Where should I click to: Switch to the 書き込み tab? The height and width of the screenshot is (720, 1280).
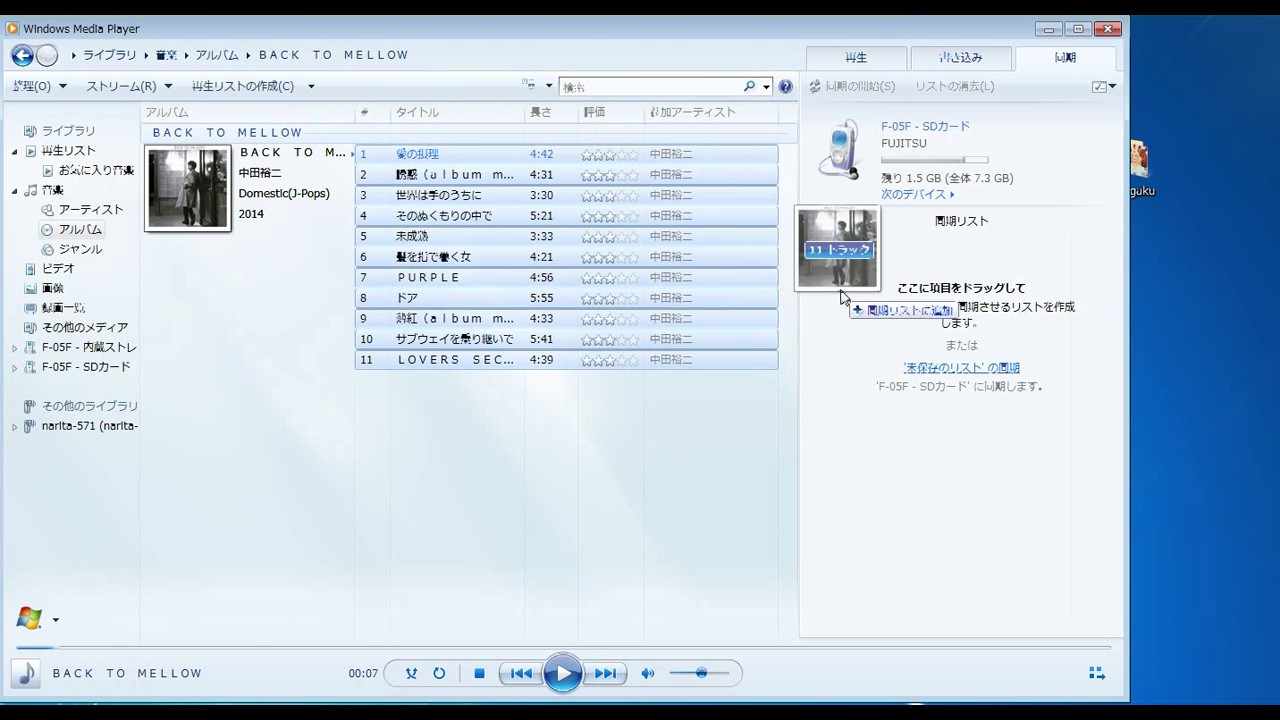click(x=961, y=58)
